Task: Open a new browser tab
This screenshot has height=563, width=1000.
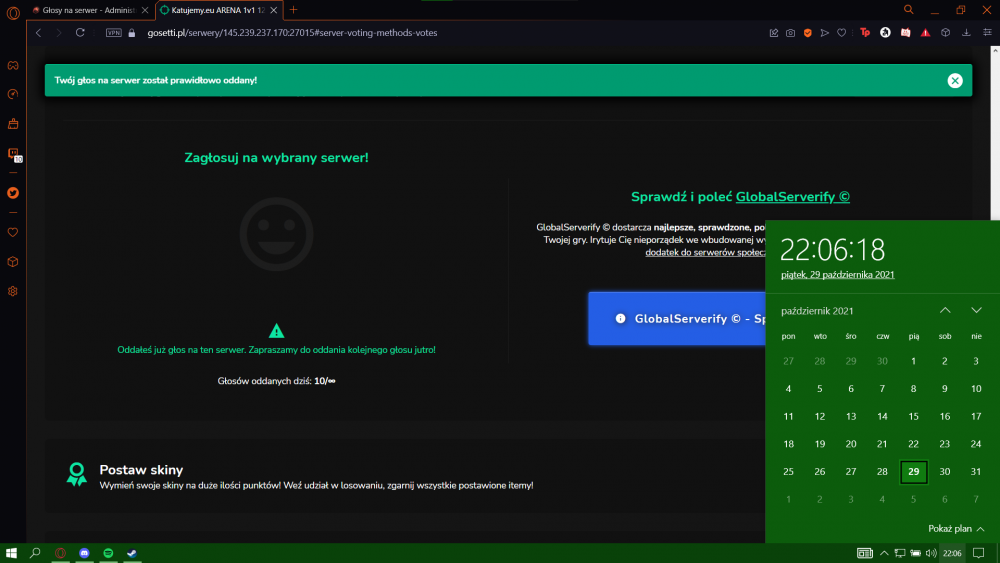Action: coord(293,10)
